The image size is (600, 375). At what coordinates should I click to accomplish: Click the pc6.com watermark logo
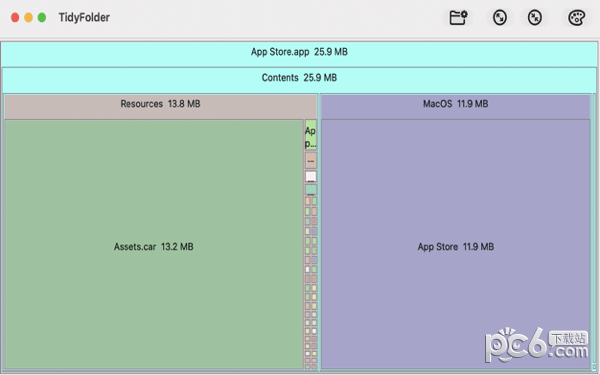[536, 345]
